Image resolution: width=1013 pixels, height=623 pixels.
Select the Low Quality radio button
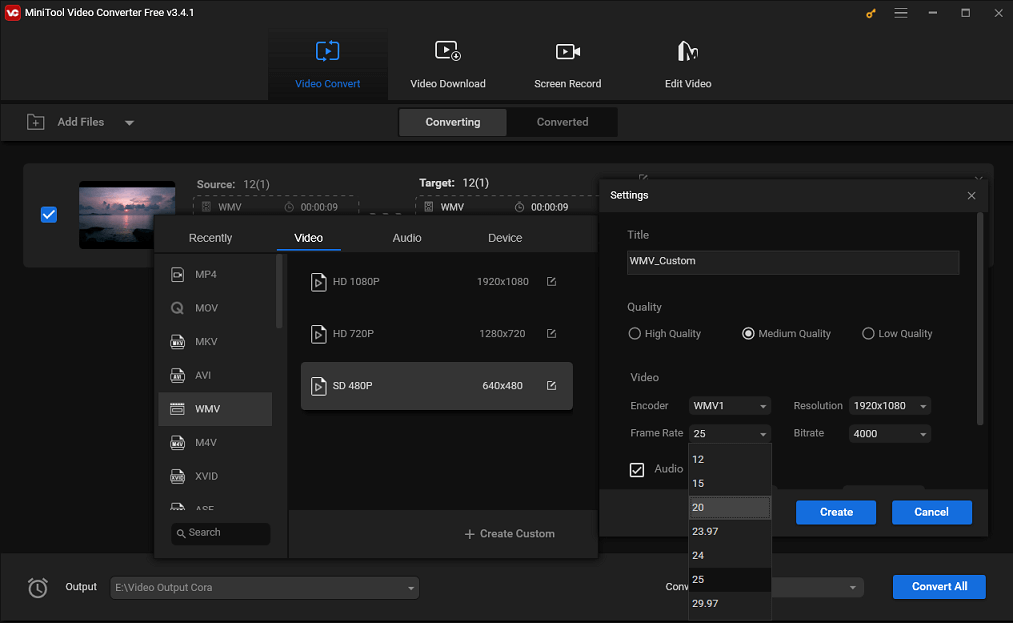coord(868,333)
